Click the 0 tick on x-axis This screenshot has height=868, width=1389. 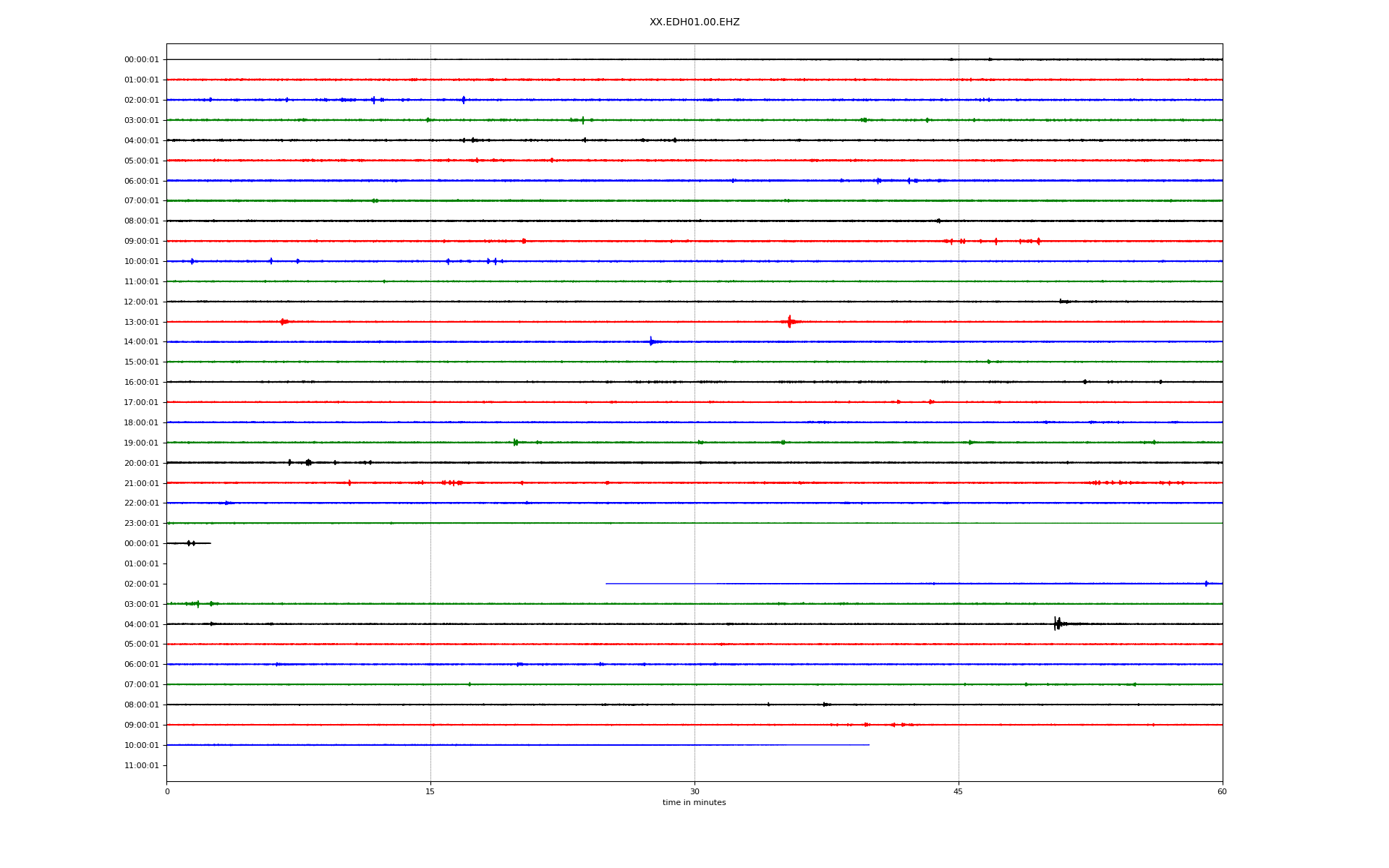click(x=167, y=791)
